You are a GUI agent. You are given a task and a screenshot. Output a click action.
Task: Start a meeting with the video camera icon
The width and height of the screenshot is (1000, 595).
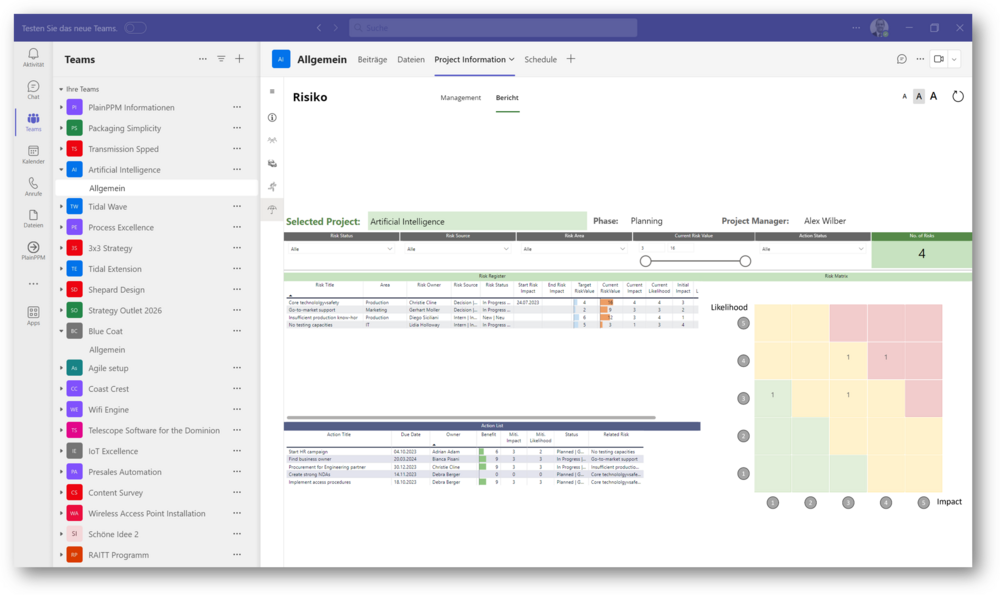coord(938,59)
